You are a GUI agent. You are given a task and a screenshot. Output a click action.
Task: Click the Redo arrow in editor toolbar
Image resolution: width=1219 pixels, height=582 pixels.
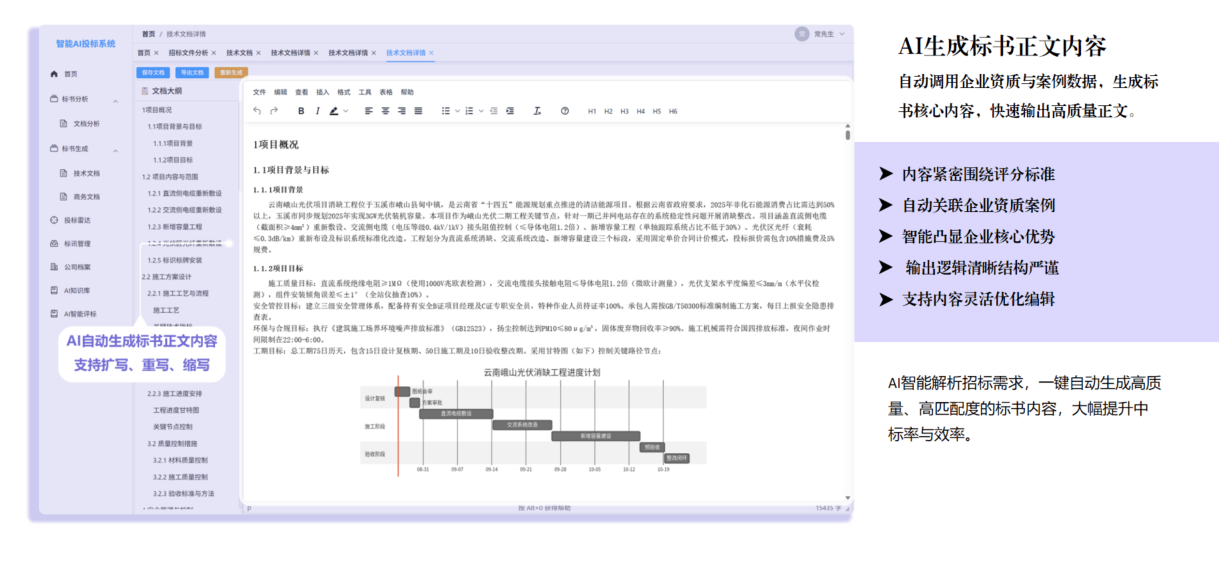[x=274, y=111]
